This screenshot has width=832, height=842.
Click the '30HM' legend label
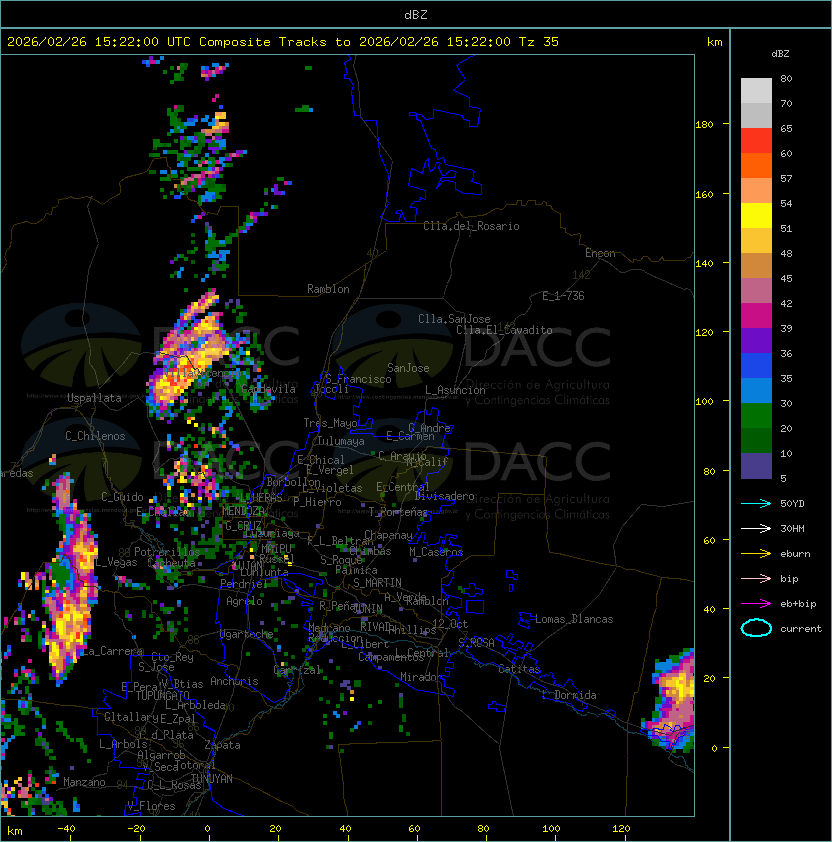(792, 528)
